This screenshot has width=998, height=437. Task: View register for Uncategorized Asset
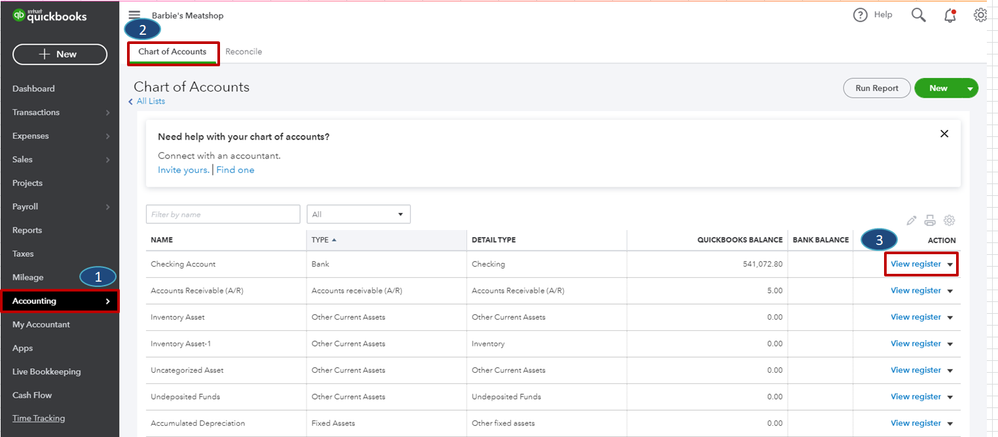[915, 370]
